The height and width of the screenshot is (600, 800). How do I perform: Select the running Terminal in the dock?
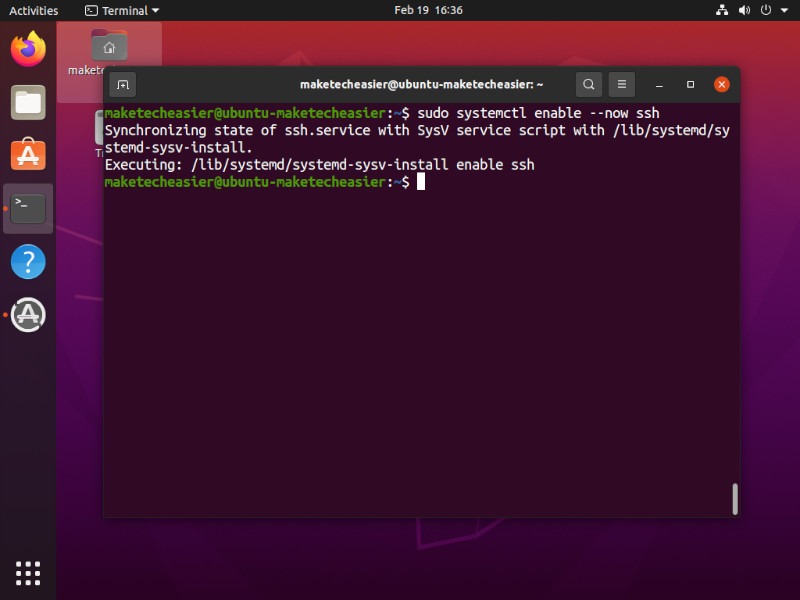coord(27,208)
